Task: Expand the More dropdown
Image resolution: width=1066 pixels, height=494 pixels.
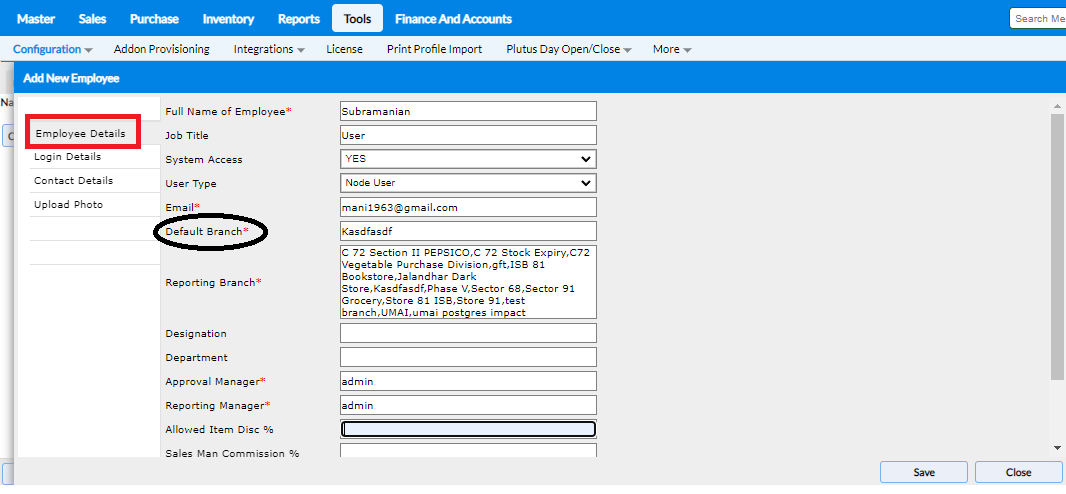Action: coord(672,49)
